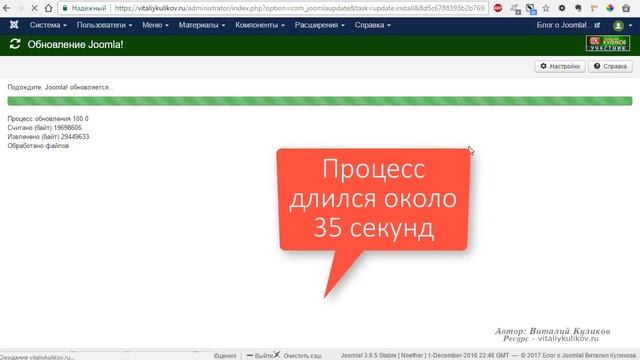The width and height of the screenshot is (640, 360).
Task: Click the green update progress bar
Action: (320, 100)
